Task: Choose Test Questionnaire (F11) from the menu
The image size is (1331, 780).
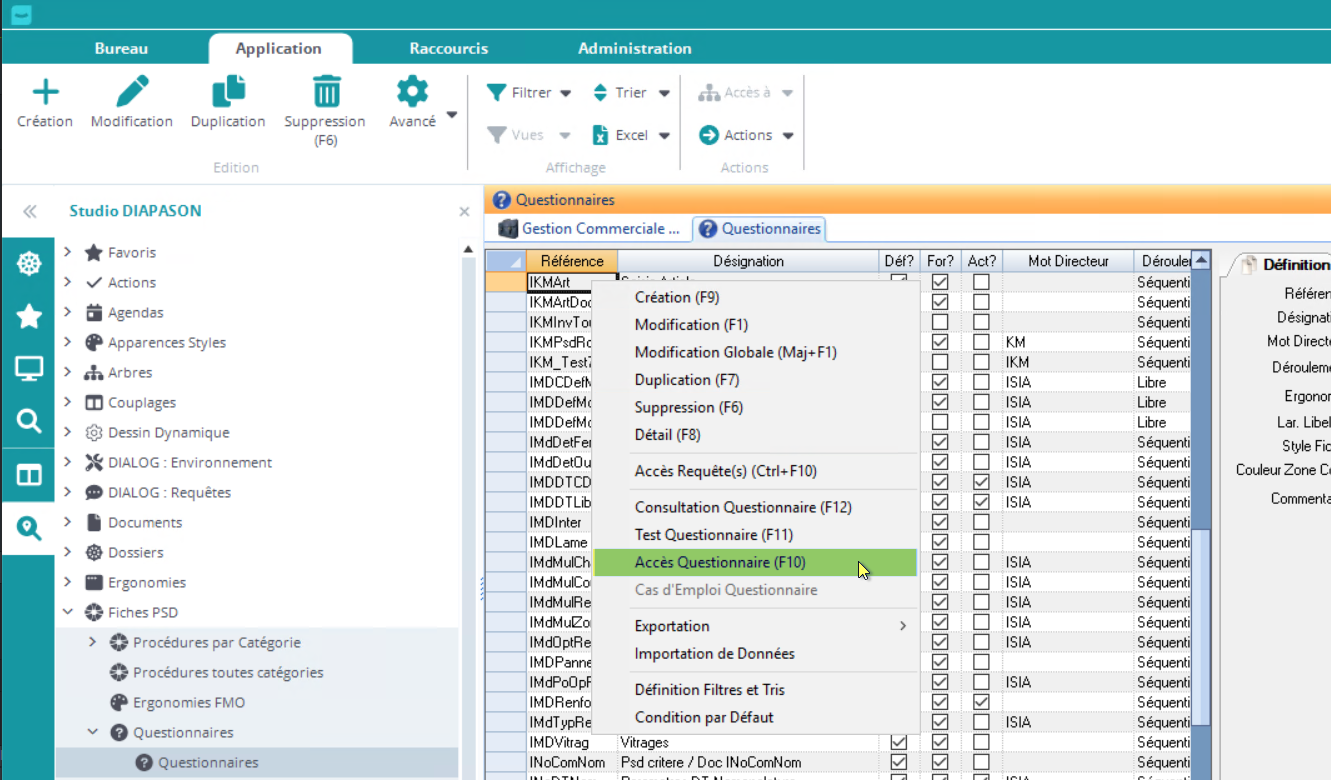Action: (x=713, y=535)
